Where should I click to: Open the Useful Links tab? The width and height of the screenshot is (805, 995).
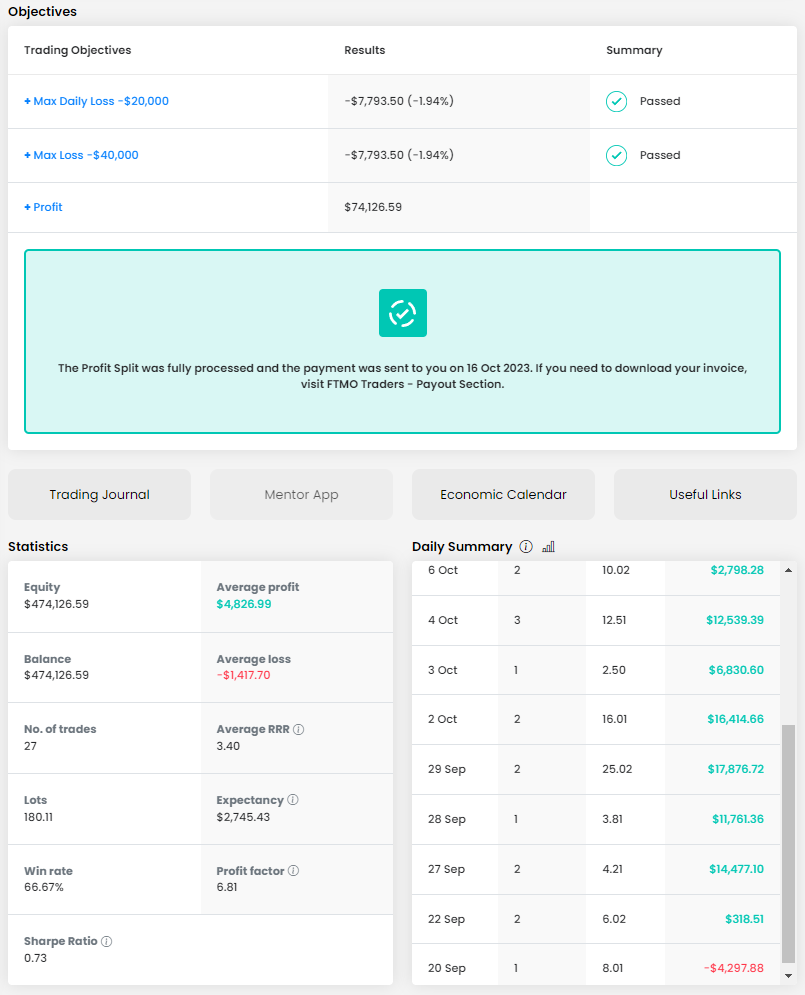(705, 494)
